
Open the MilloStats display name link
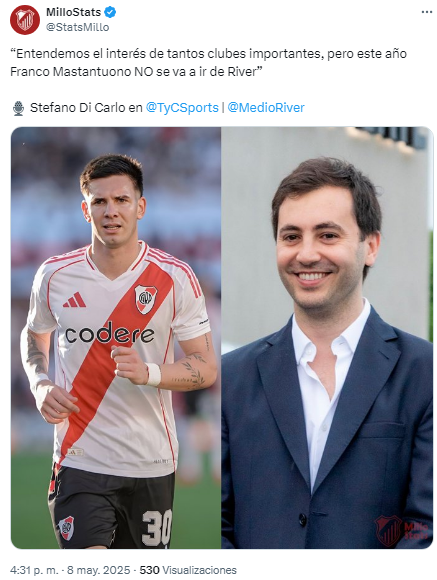click(x=73, y=12)
